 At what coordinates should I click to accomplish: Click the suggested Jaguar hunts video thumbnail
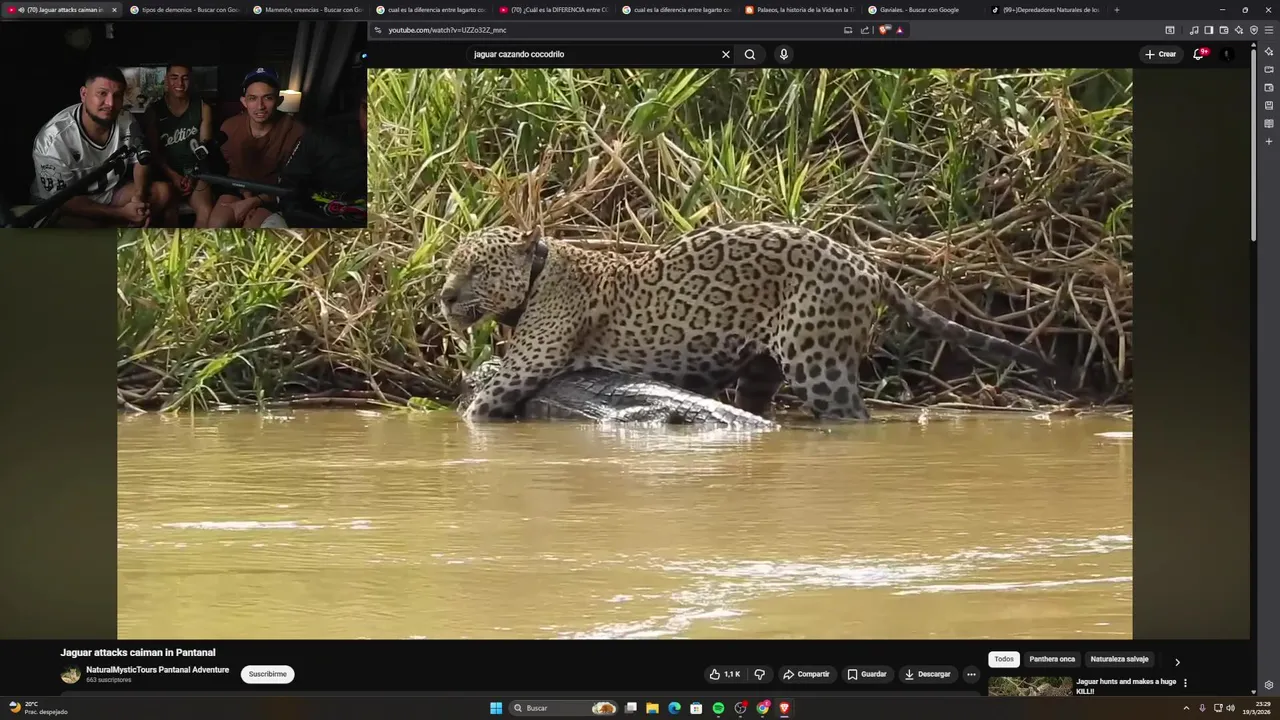tap(1030, 687)
